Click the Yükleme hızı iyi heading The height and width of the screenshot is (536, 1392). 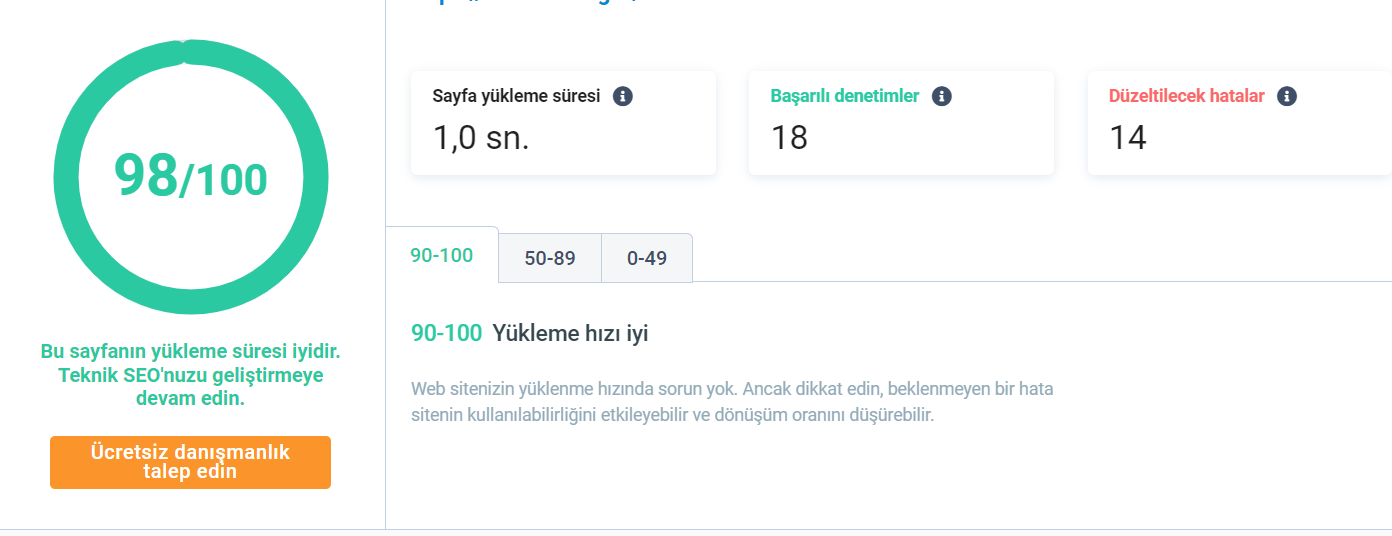(570, 334)
